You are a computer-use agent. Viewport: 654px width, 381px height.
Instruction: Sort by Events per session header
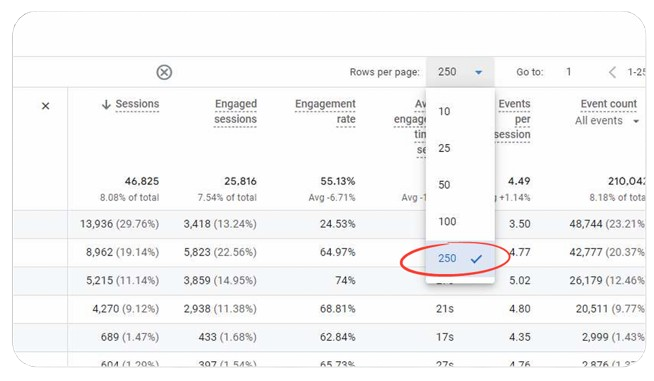(513, 119)
